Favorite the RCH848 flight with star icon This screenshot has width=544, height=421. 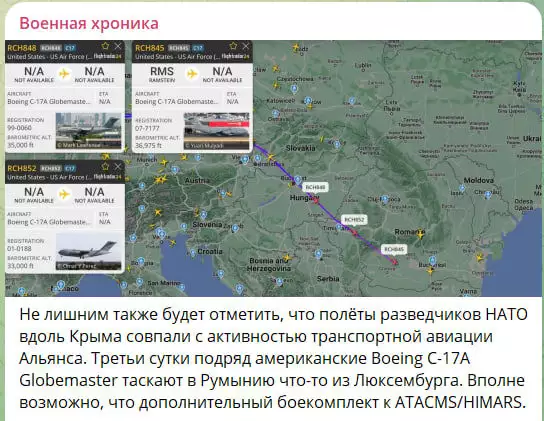click(x=105, y=46)
